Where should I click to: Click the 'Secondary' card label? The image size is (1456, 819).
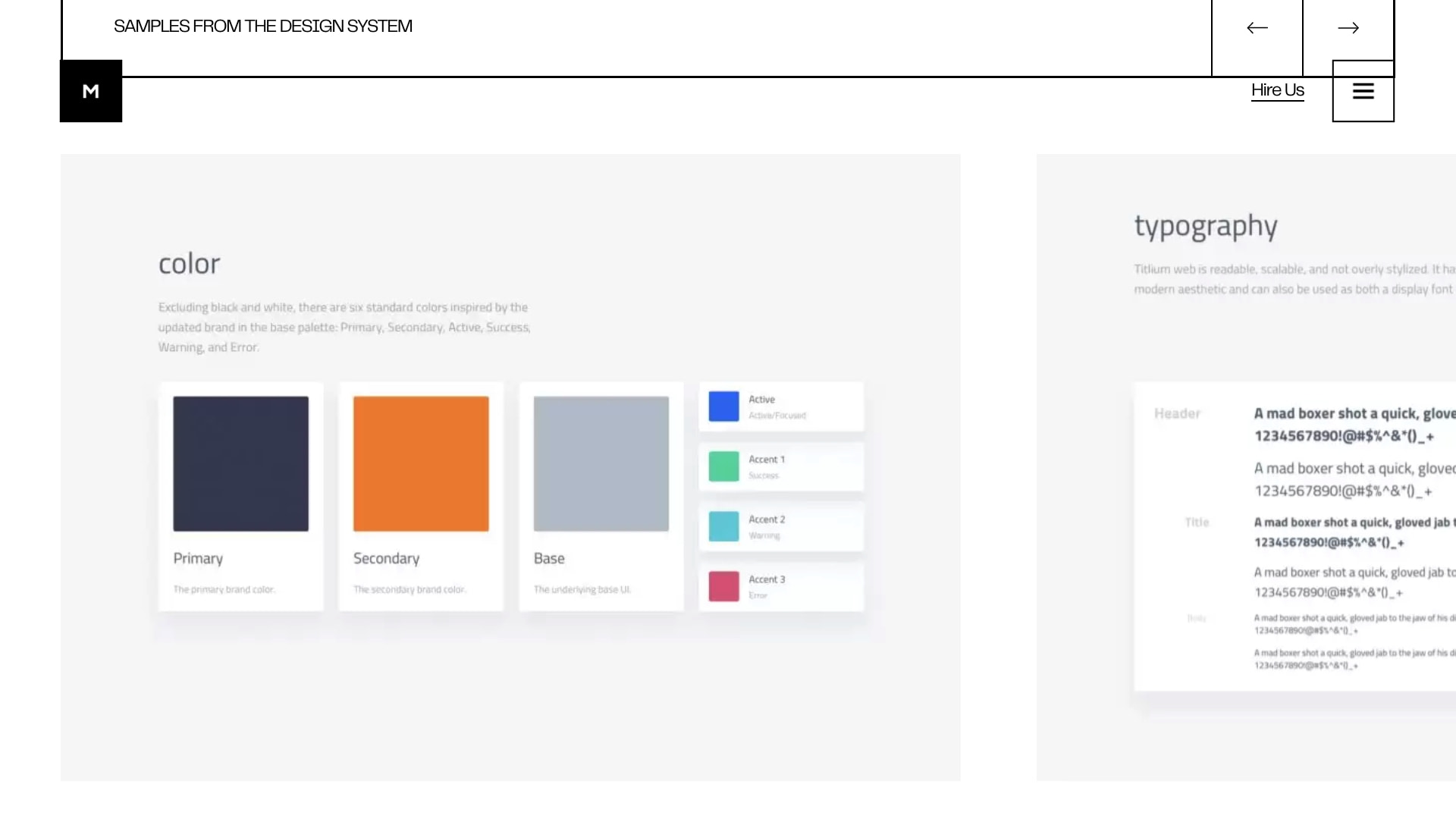[386, 558]
